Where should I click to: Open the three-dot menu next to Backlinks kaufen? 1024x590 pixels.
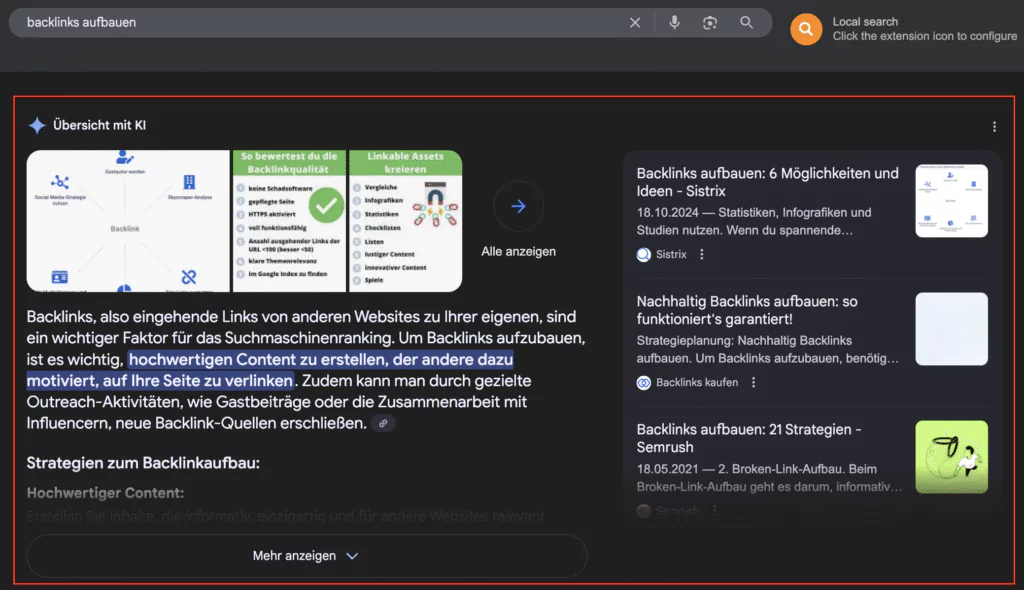pyautogui.click(x=754, y=382)
